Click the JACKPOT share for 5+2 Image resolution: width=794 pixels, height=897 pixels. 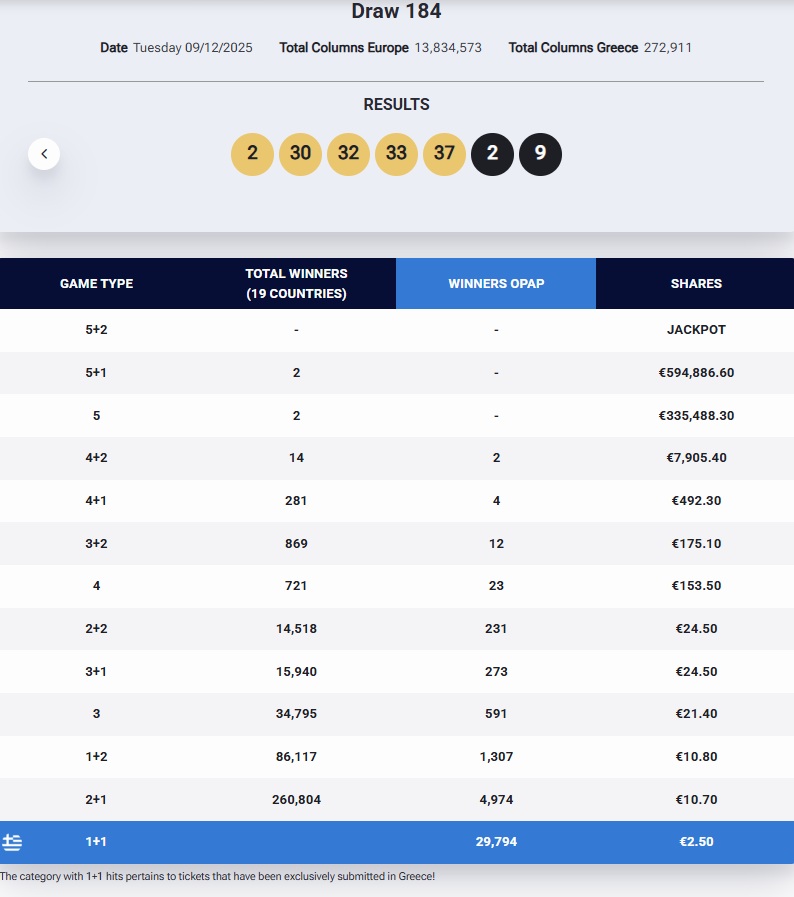(696, 330)
